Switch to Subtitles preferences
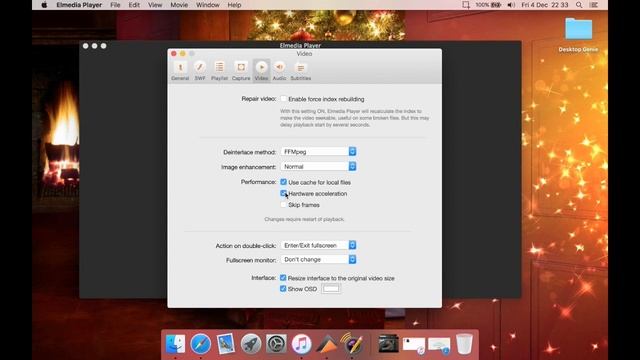The height and width of the screenshot is (360, 640). click(x=300, y=71)
